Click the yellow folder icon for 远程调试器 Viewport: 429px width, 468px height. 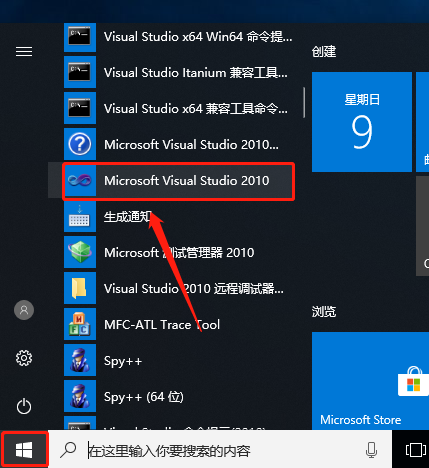80,288
